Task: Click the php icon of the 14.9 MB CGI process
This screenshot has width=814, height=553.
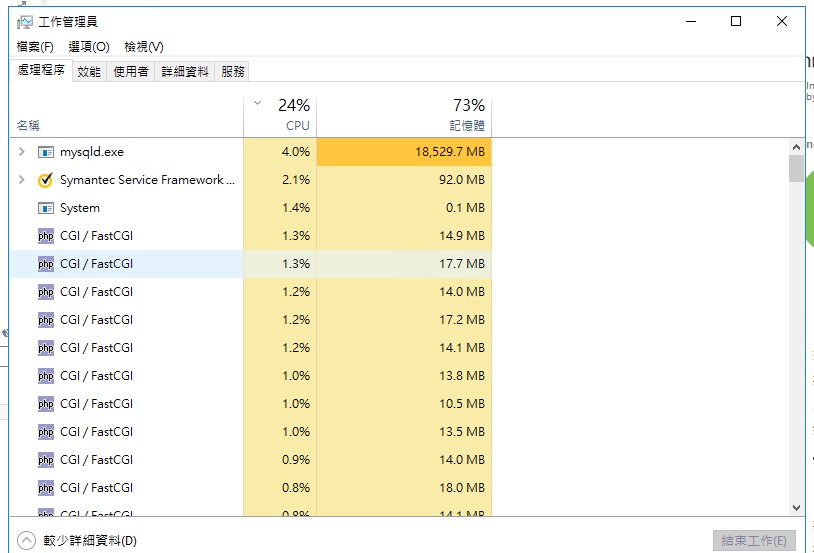Action: [x=45, y=236]
